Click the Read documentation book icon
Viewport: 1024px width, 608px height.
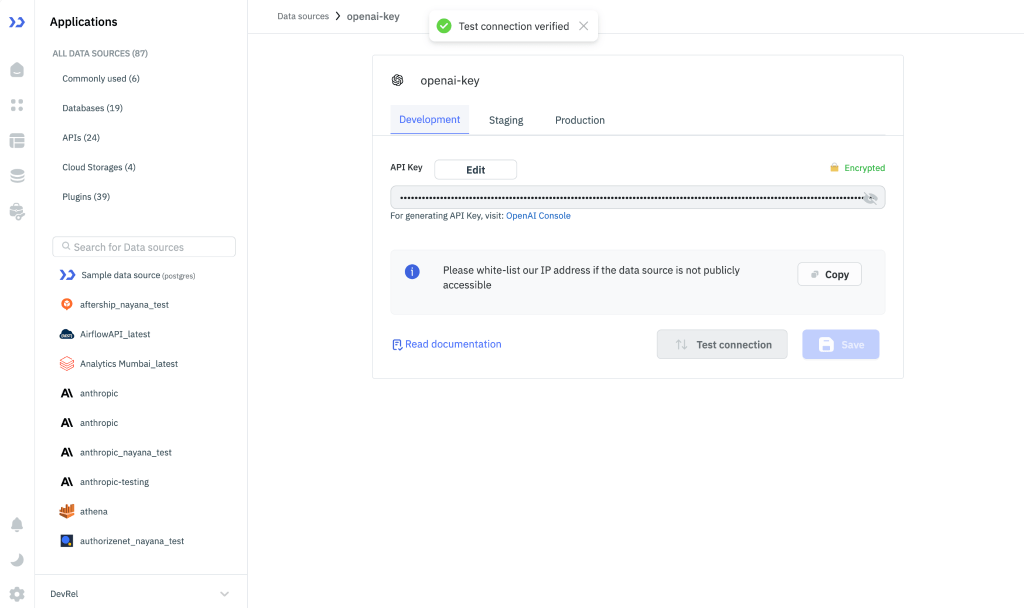(x=396, y=345)
